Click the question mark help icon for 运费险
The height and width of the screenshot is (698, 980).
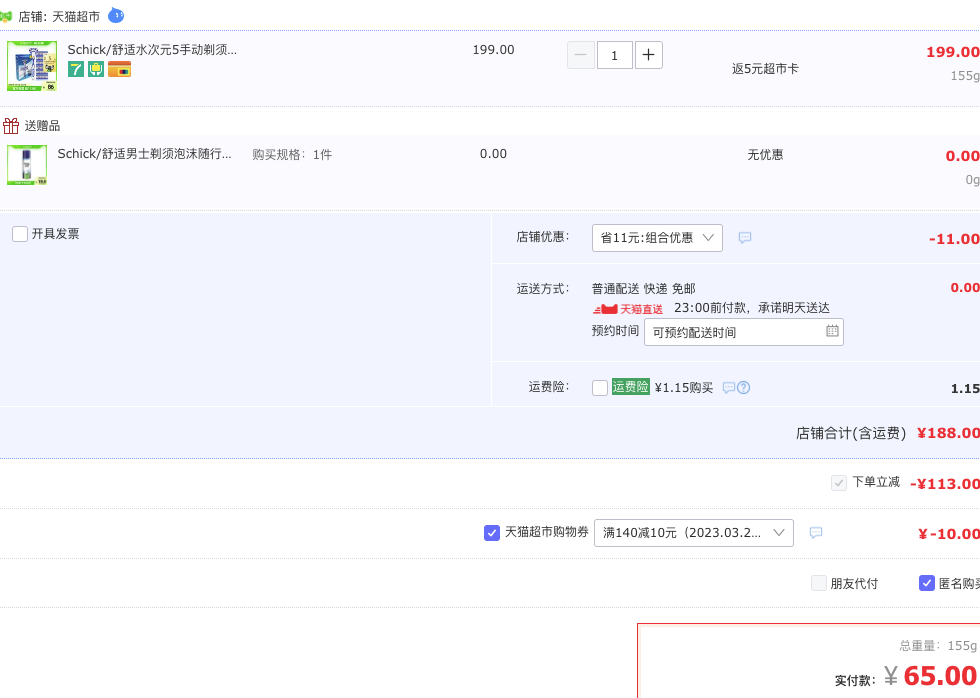coord(743,387)
